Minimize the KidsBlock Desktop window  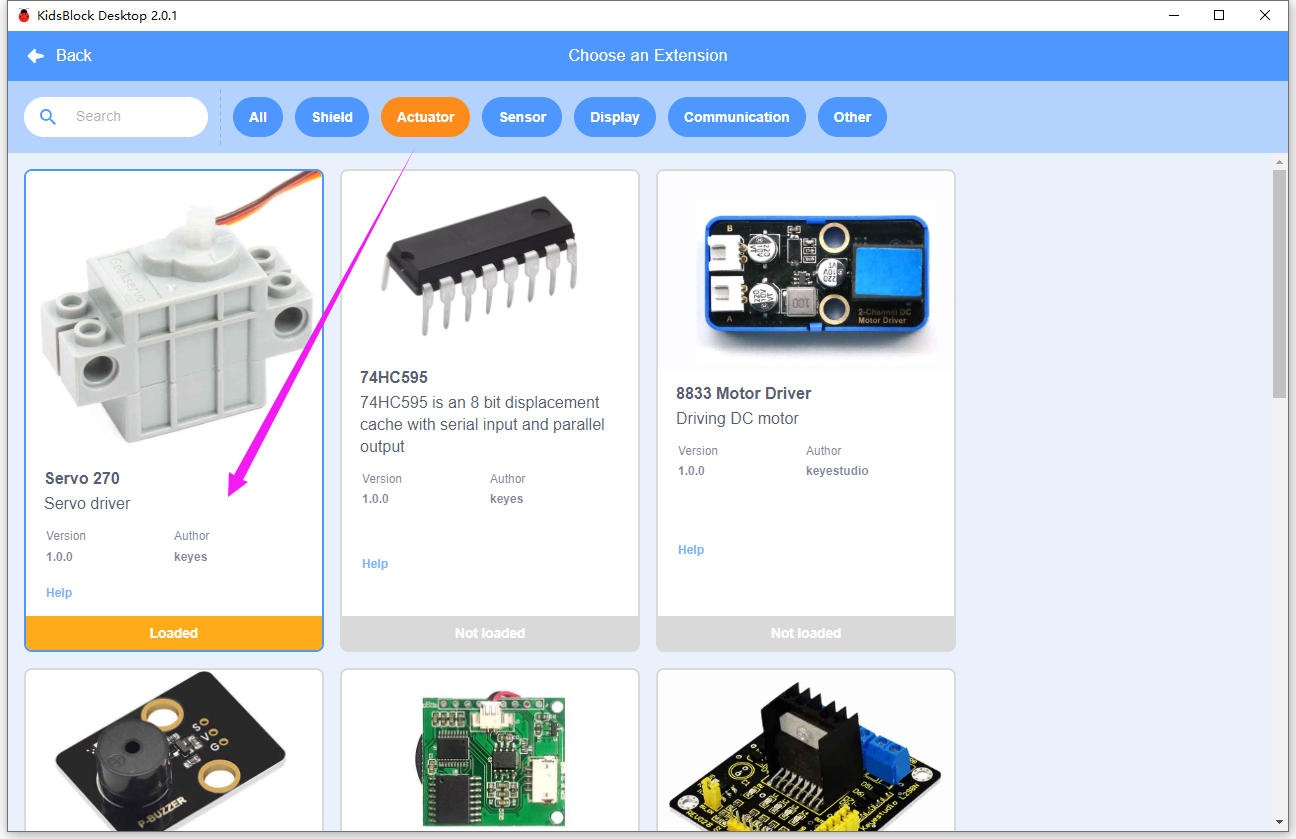click(x=1174, y=15)
